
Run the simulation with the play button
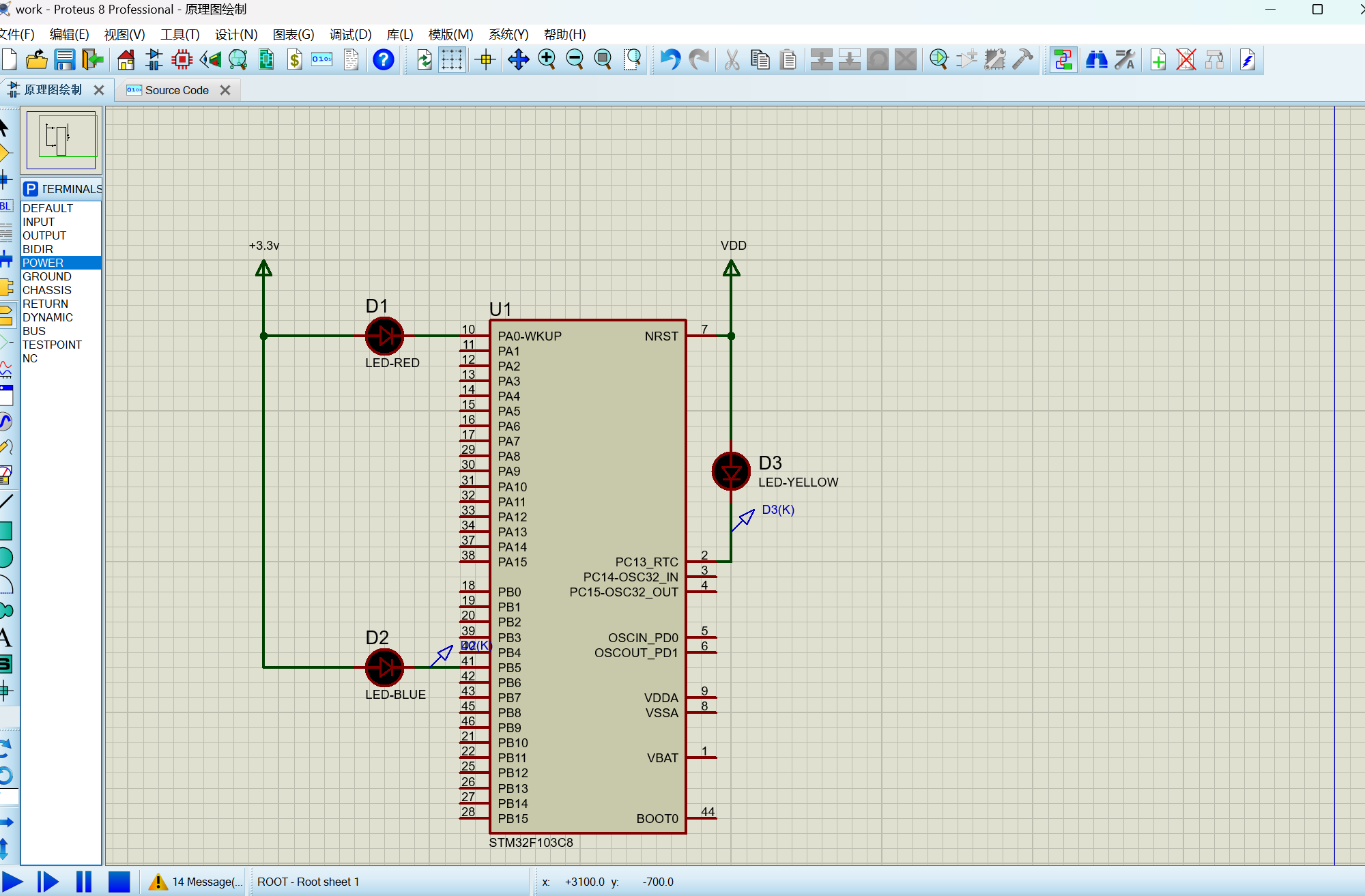click(13, 882)
